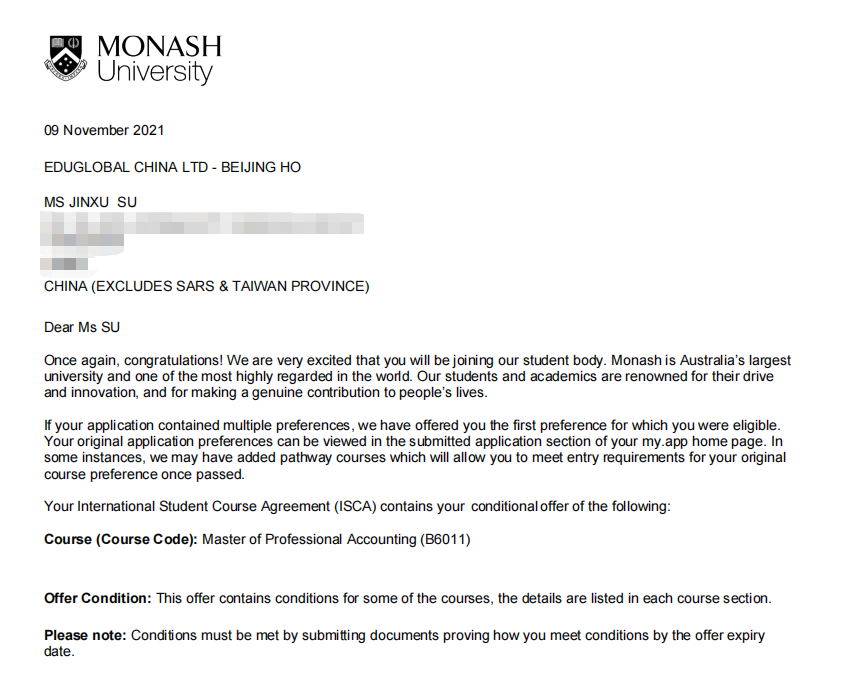
Task: Click the bold 'Please note:' label
Action: (x=85, y=635)
